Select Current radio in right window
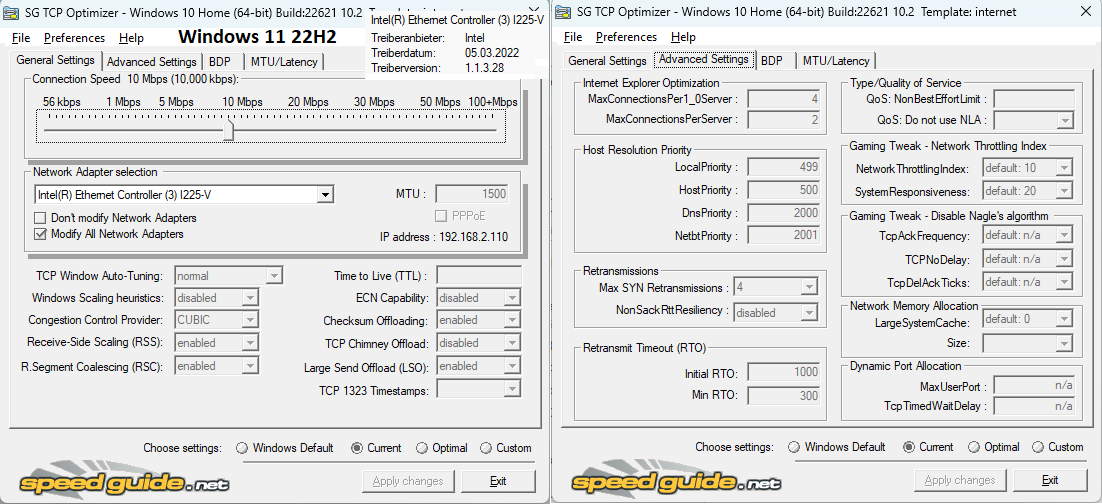This screenshot has height=504, width=1102. 909,447
